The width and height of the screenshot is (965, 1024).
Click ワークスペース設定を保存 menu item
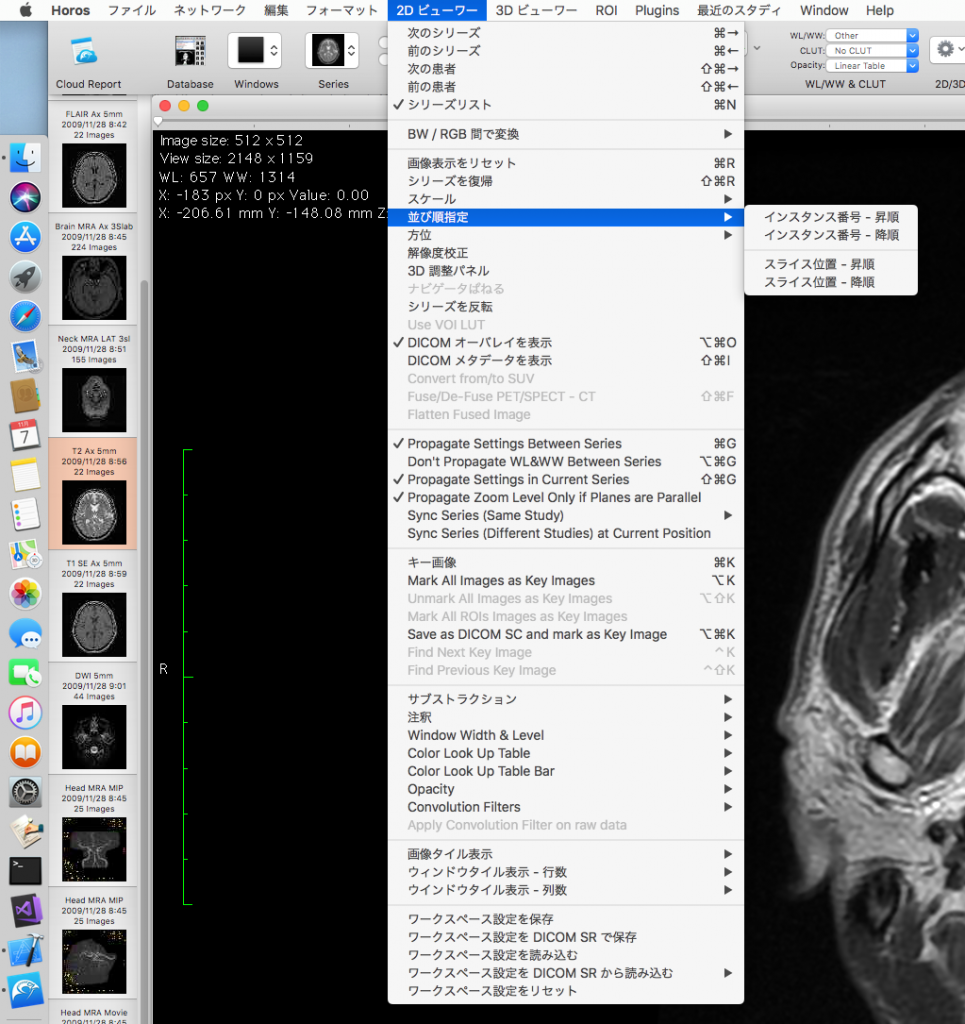tap(565, 919)
